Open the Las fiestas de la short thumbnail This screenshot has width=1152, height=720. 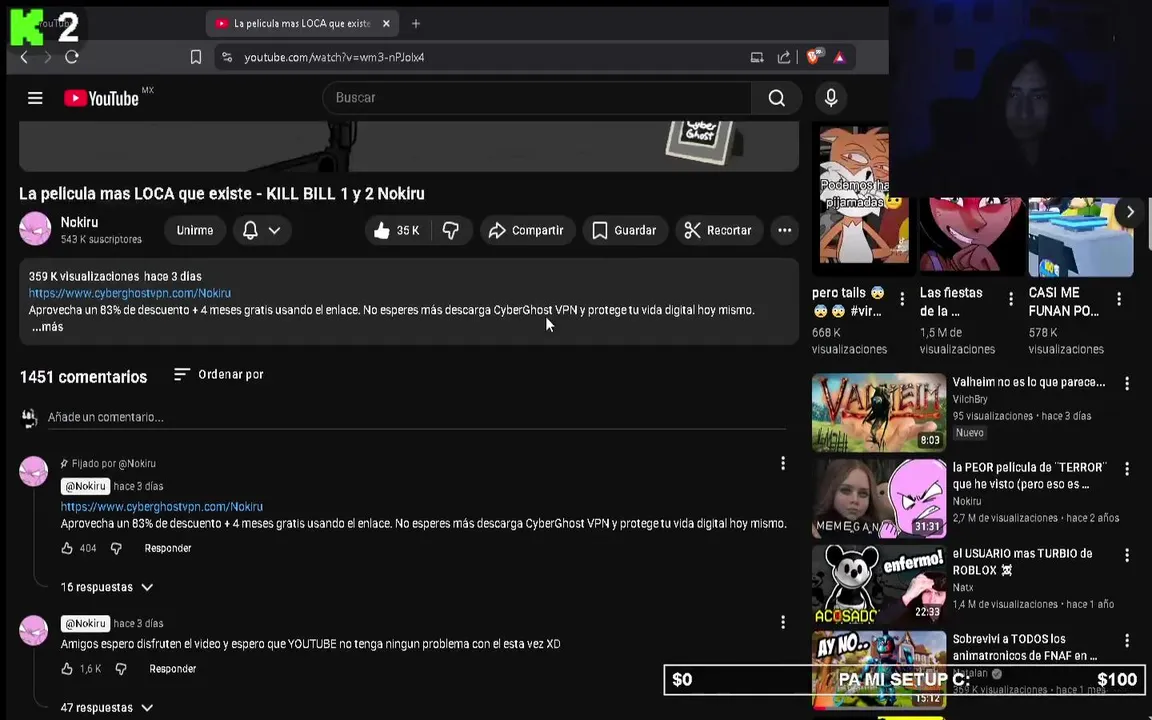(x=971, y=237)
